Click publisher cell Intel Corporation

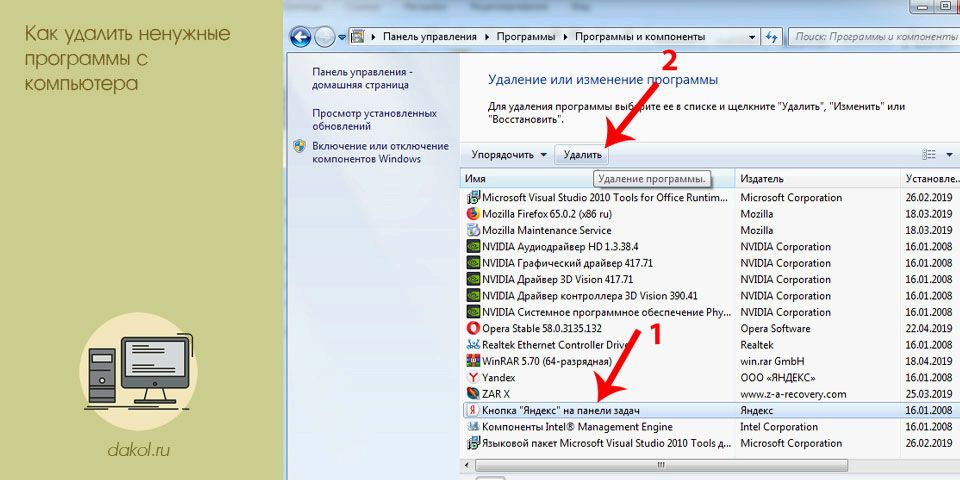779,427
